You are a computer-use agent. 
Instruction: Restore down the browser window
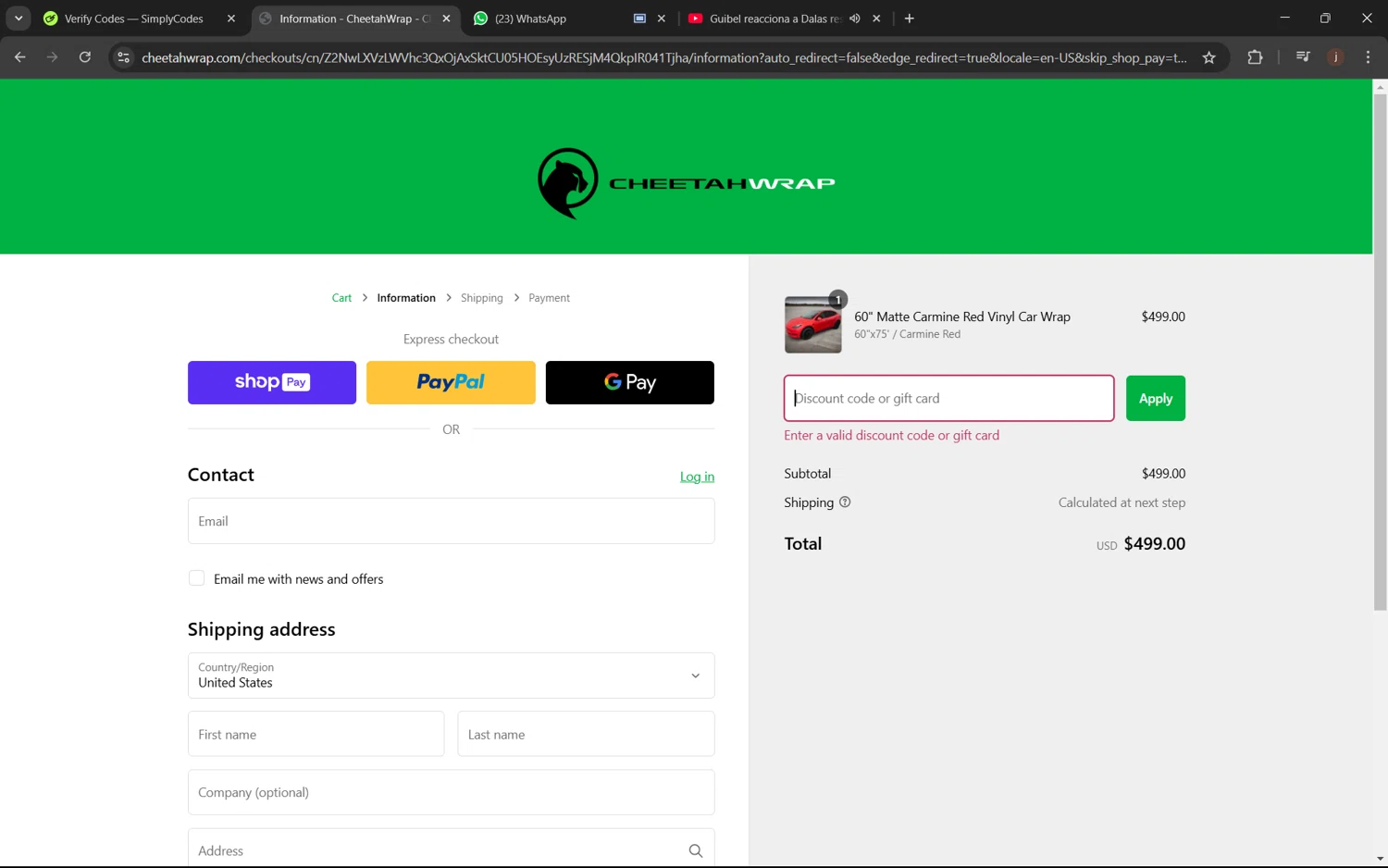1325,18
